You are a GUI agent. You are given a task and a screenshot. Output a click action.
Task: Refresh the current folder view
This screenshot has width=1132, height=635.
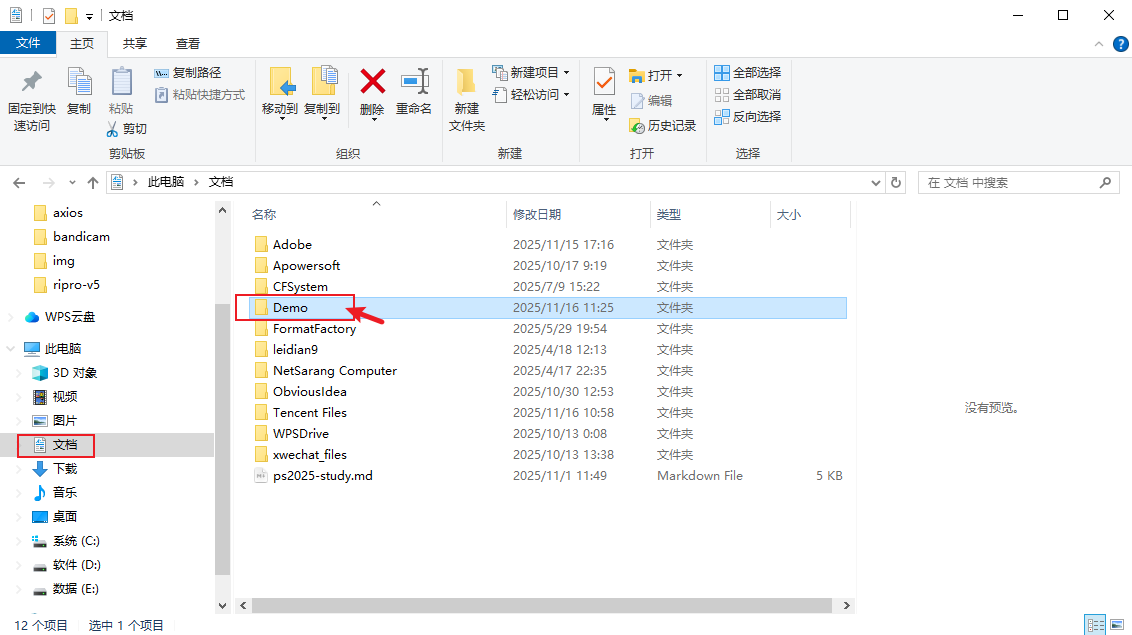(896, 183)
